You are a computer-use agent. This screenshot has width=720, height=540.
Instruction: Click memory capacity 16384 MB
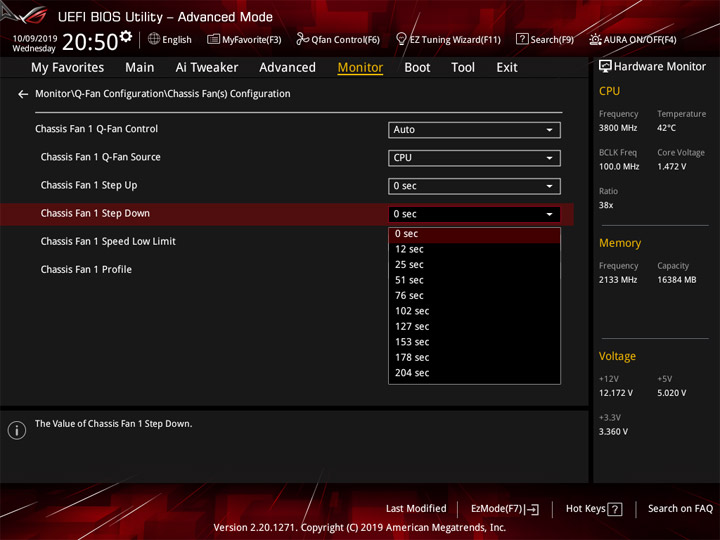676,280
